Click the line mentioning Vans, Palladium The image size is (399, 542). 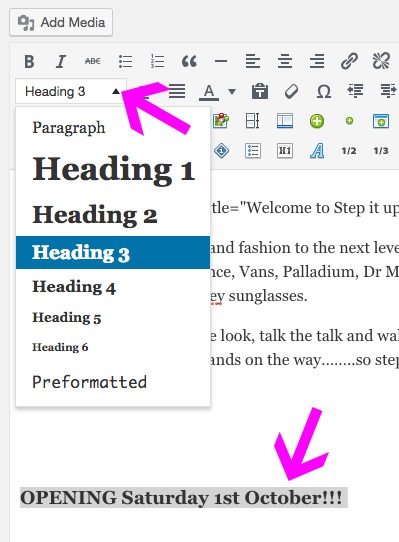(304, 272)
